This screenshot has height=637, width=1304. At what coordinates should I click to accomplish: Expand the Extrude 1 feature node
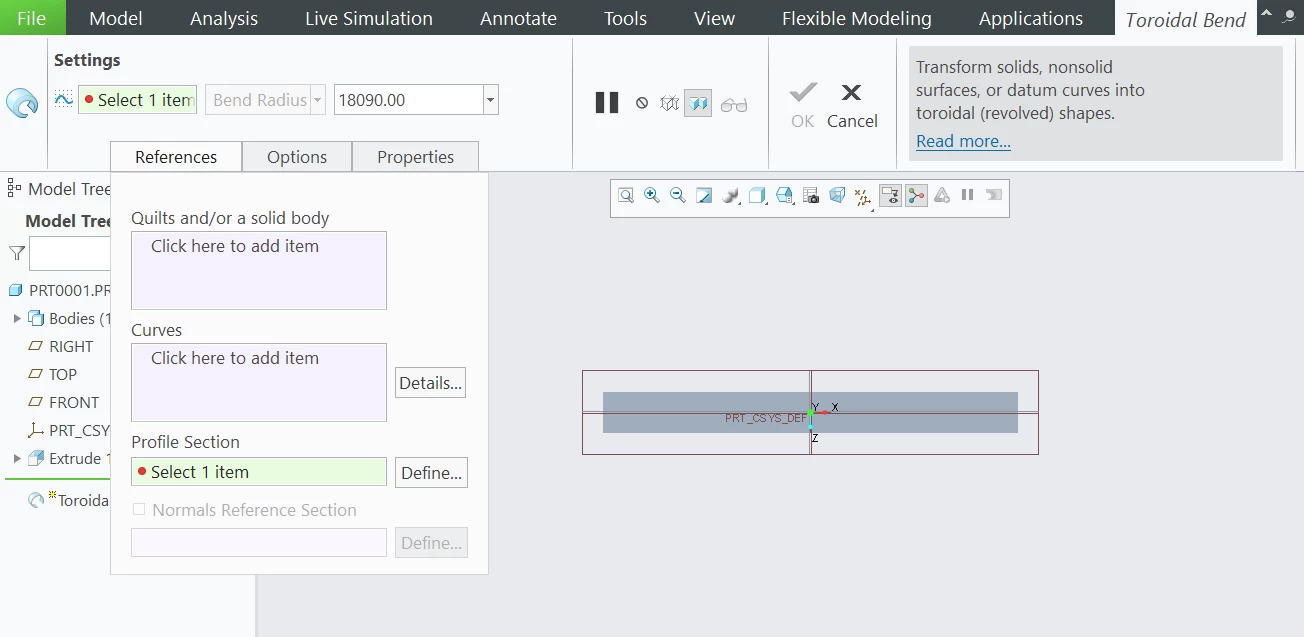pyautogui.click(x=17, y=459)
